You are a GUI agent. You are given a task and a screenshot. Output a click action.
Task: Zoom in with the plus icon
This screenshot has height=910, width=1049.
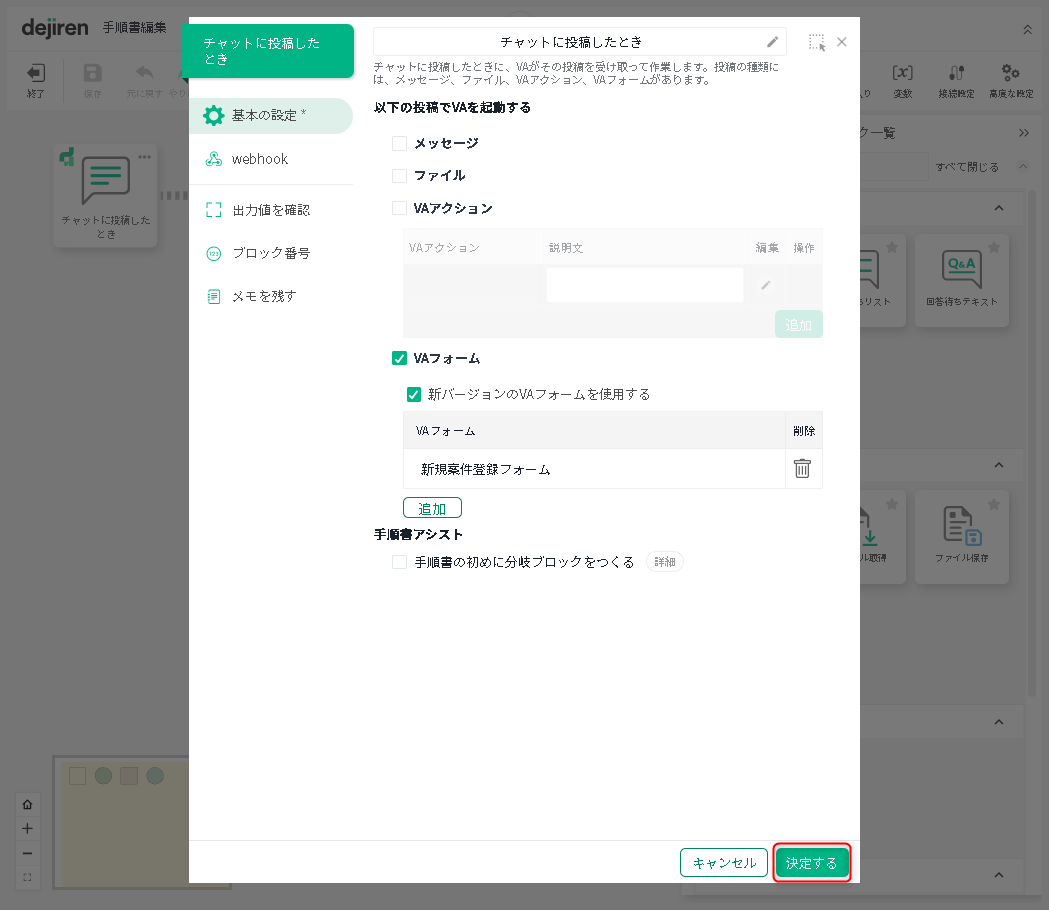point(27,828)
